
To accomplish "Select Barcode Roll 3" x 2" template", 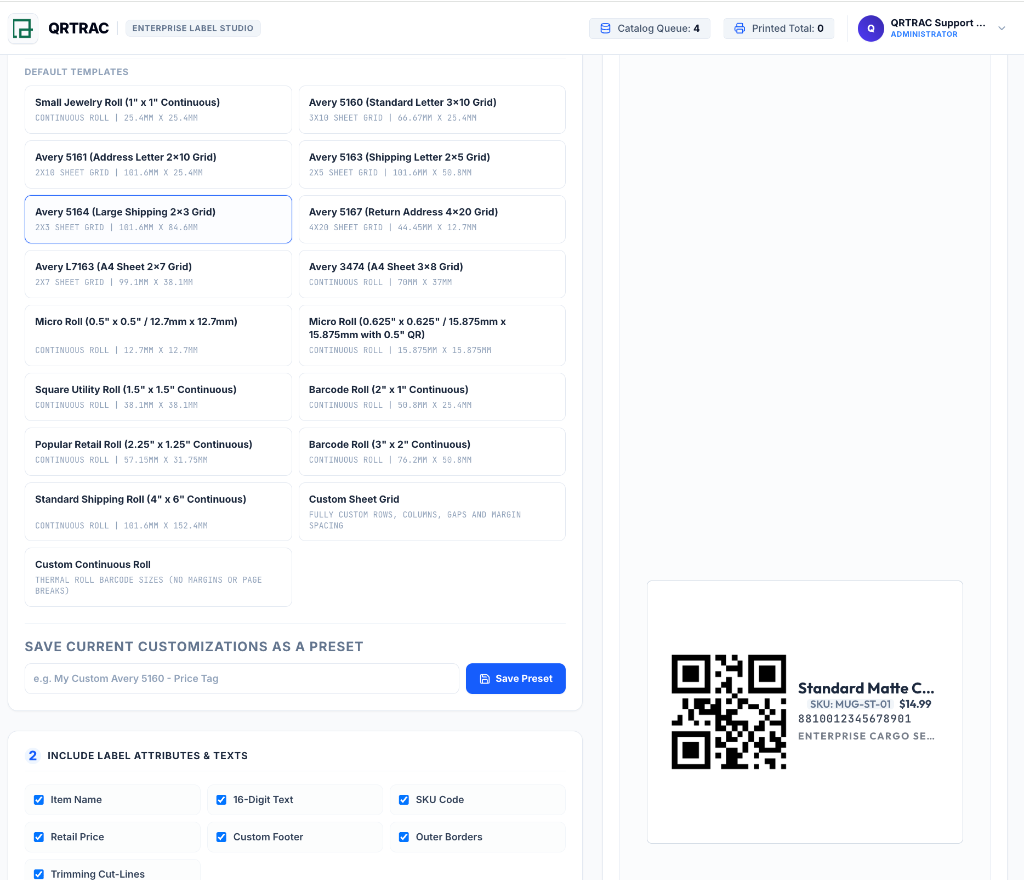I will point(432,452).
